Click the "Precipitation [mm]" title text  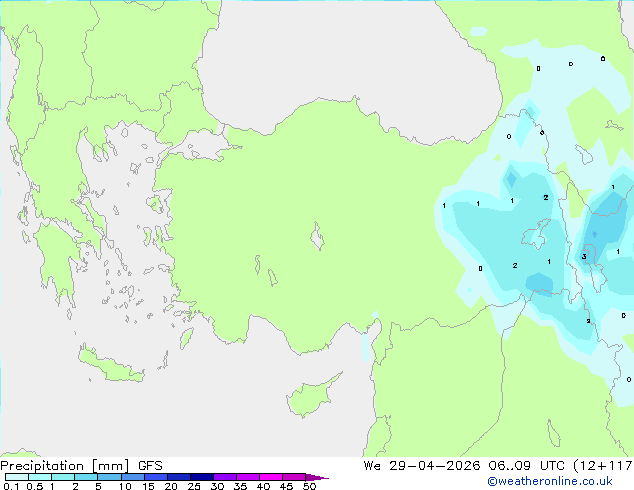click(65, 466)
